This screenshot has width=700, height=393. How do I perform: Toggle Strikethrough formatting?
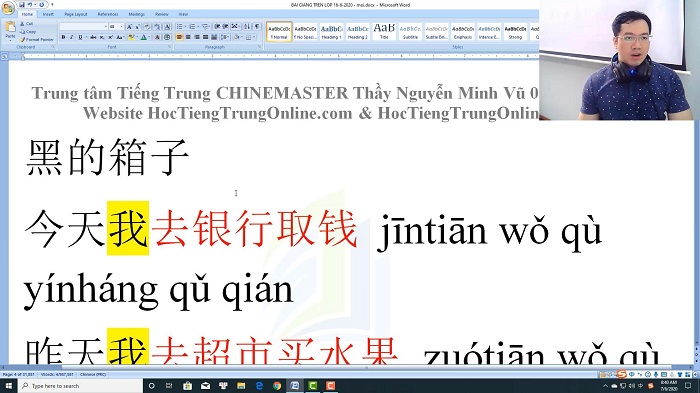[x=93, y=37]
